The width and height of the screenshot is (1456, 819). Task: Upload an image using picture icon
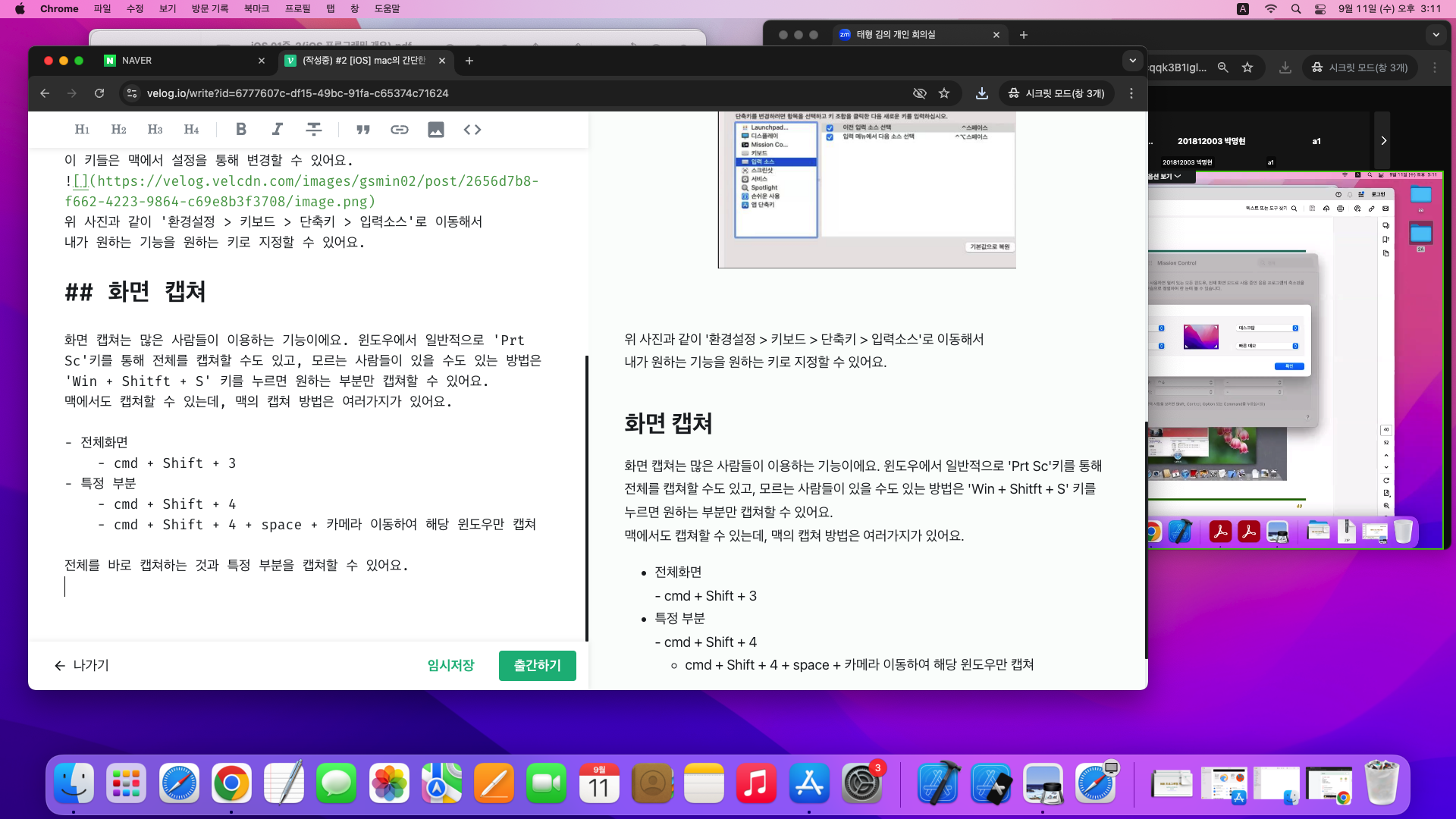coord(436,130)
